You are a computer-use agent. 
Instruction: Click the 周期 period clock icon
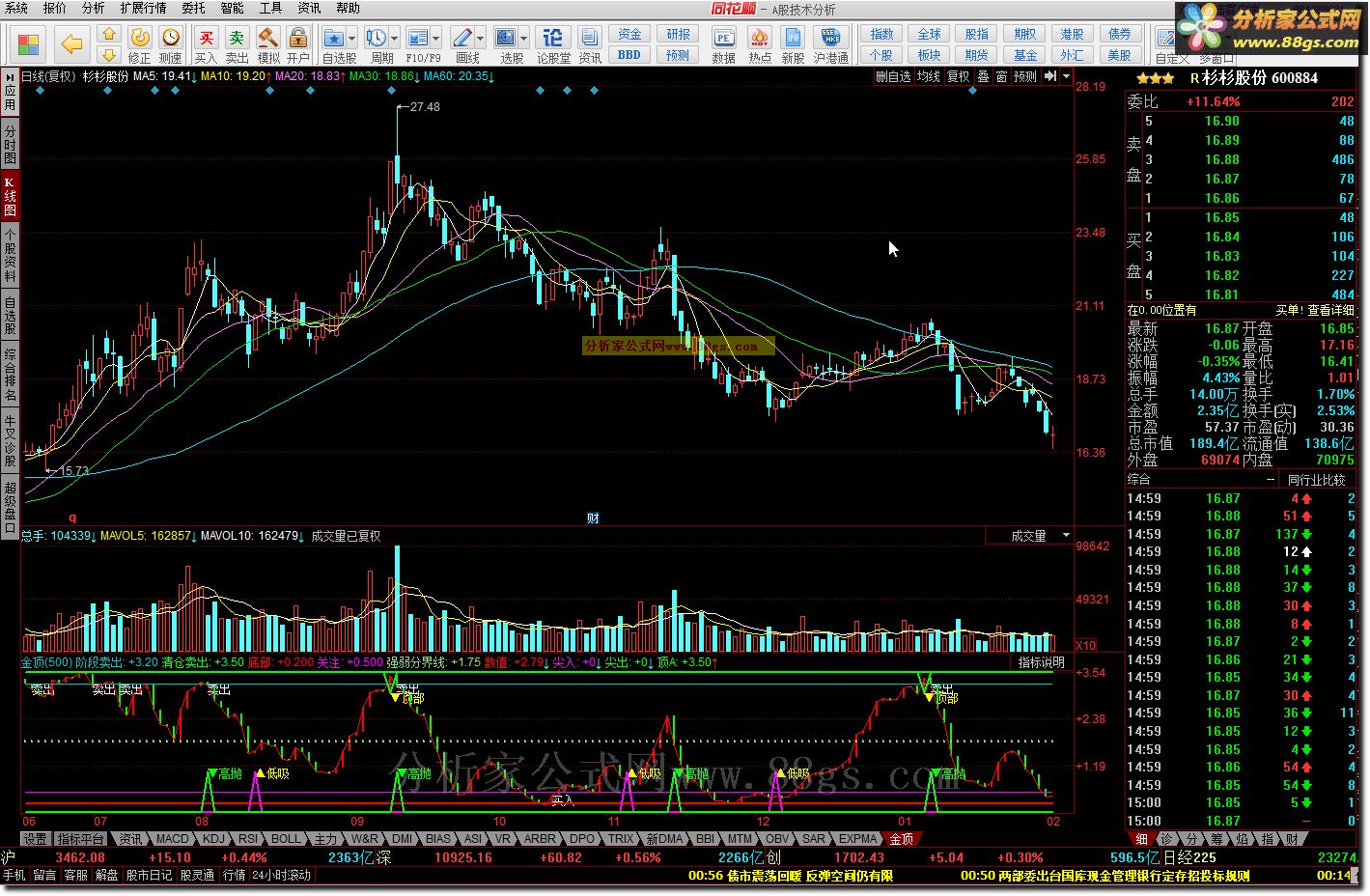376,38
